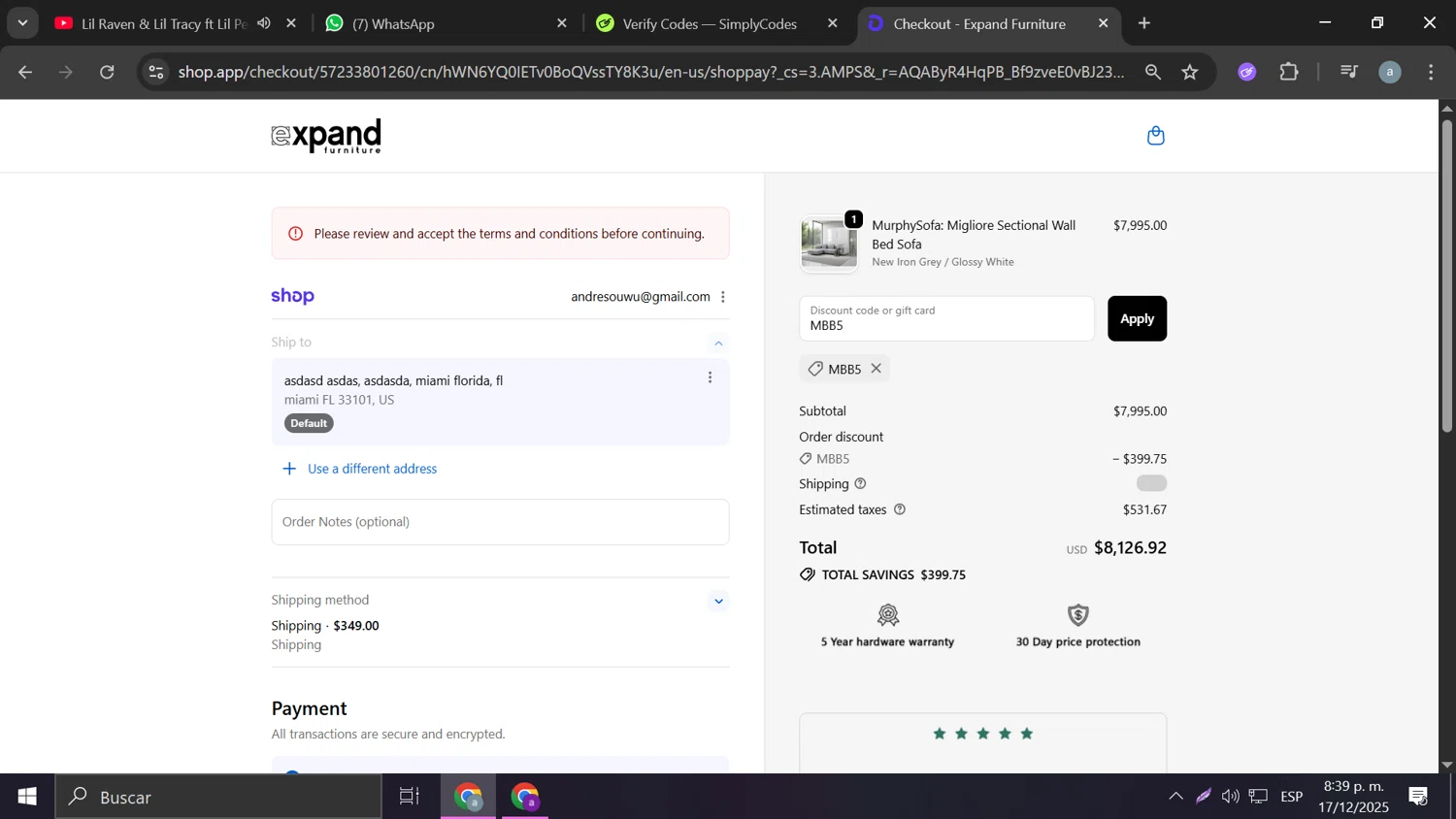Click the address bar URL

coord(651,72)
